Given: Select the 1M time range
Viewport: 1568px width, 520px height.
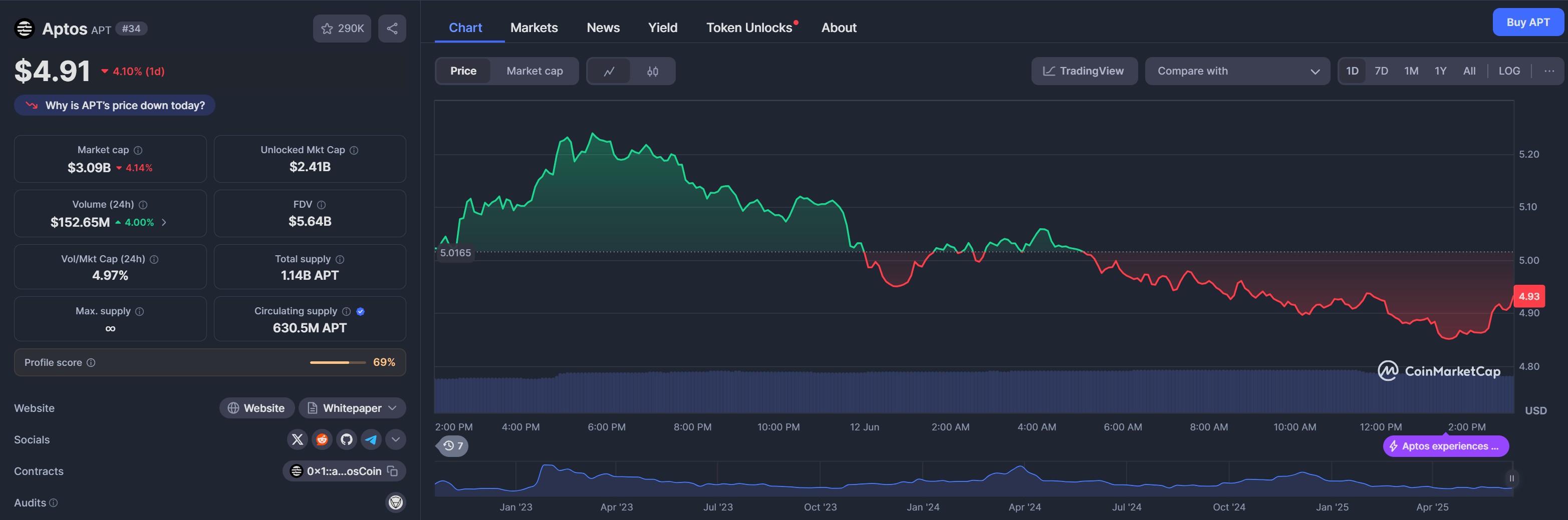Looking at the screenshot, I should coord(1411,71).
